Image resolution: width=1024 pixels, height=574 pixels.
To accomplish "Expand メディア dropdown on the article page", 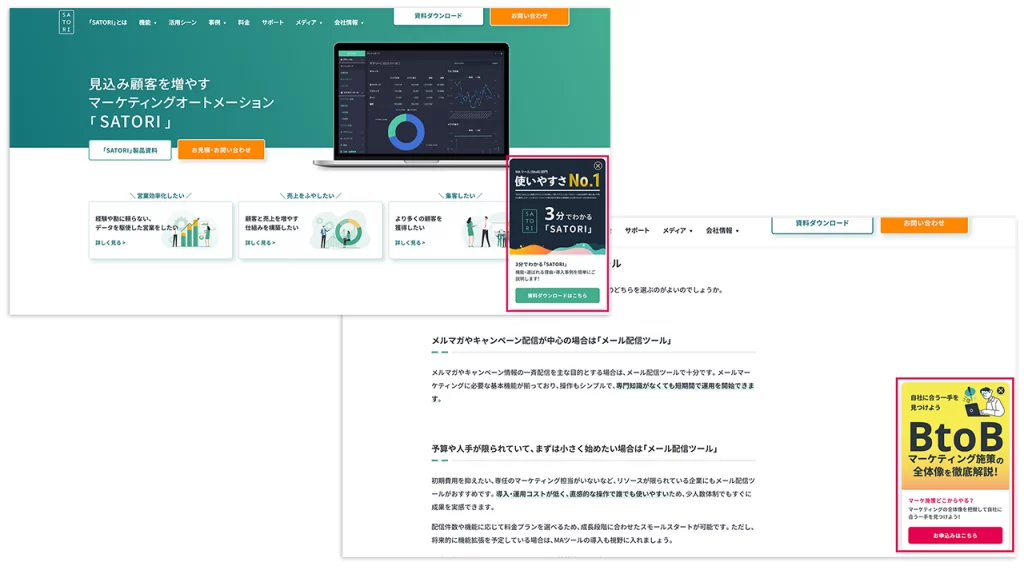I will [x=677, y=231].
